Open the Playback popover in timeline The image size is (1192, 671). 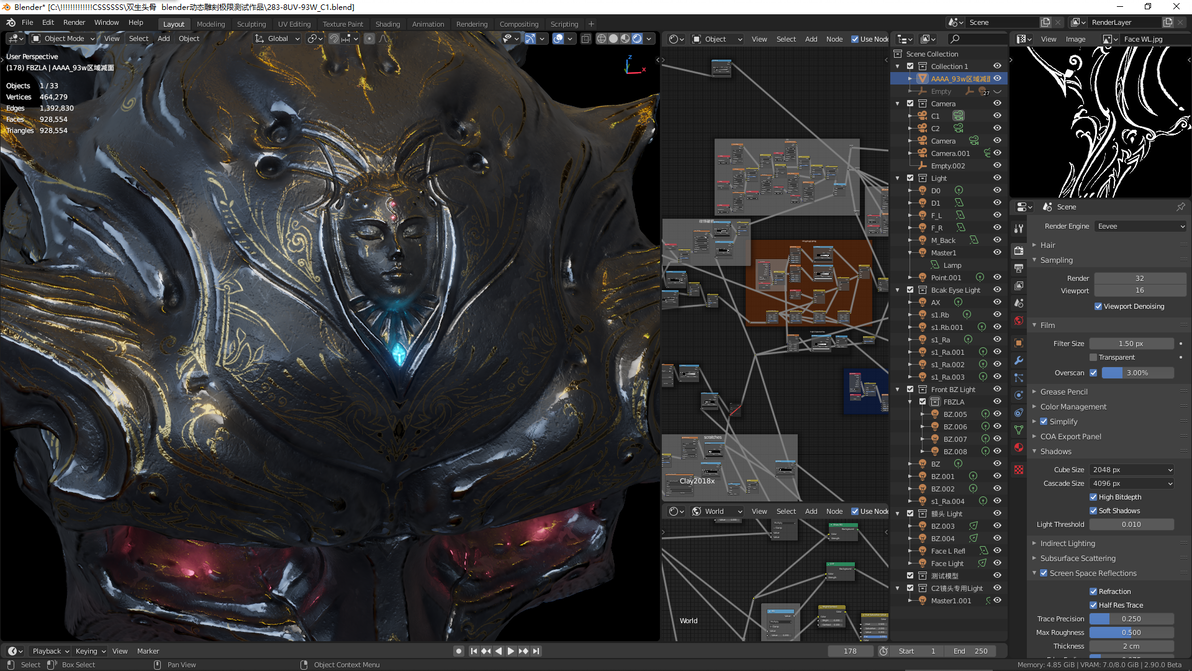click(50, 651)
